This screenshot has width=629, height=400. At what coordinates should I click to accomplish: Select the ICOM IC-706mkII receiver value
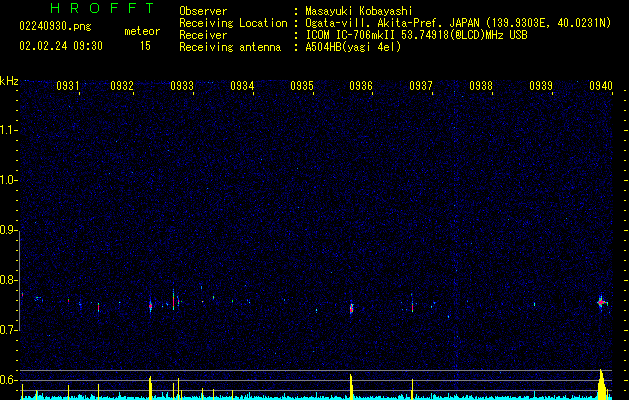coord(416,35)
